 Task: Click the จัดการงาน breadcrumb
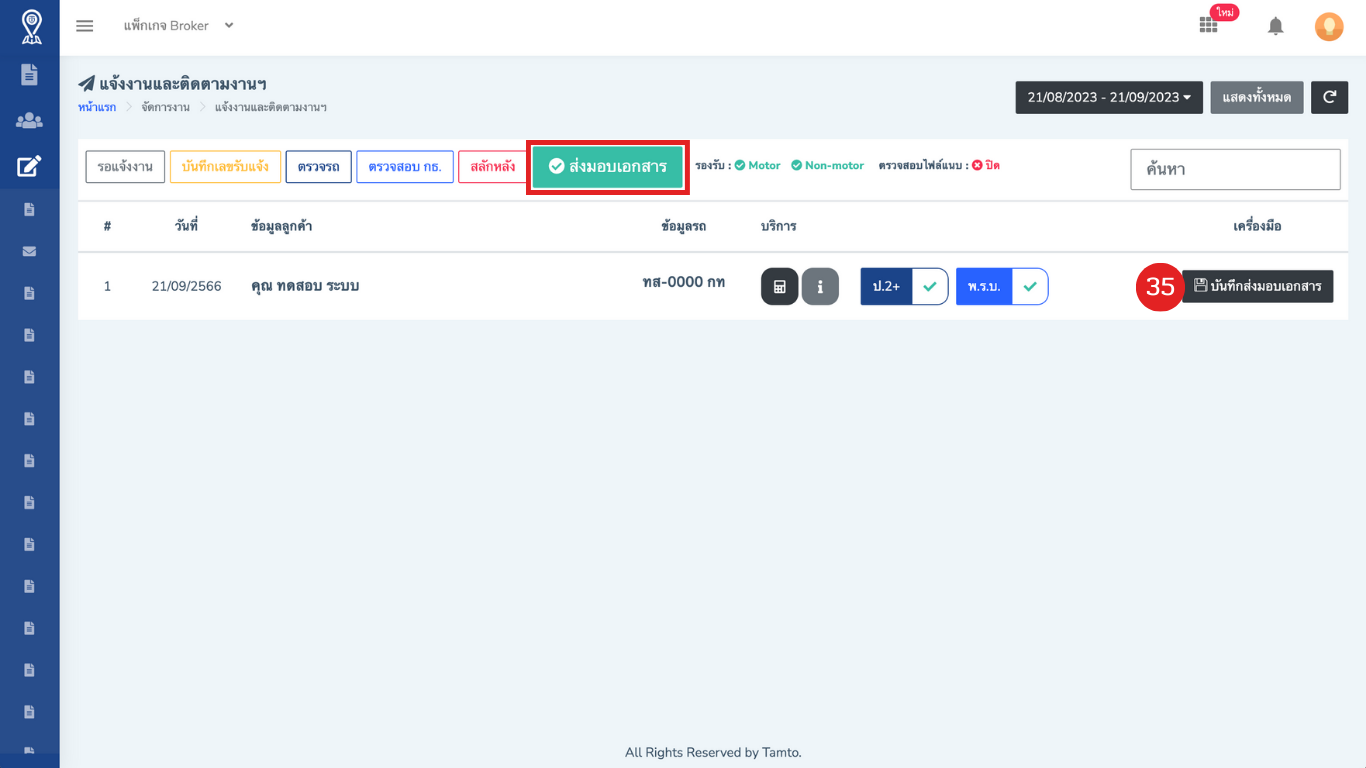[x=166, y=107]
